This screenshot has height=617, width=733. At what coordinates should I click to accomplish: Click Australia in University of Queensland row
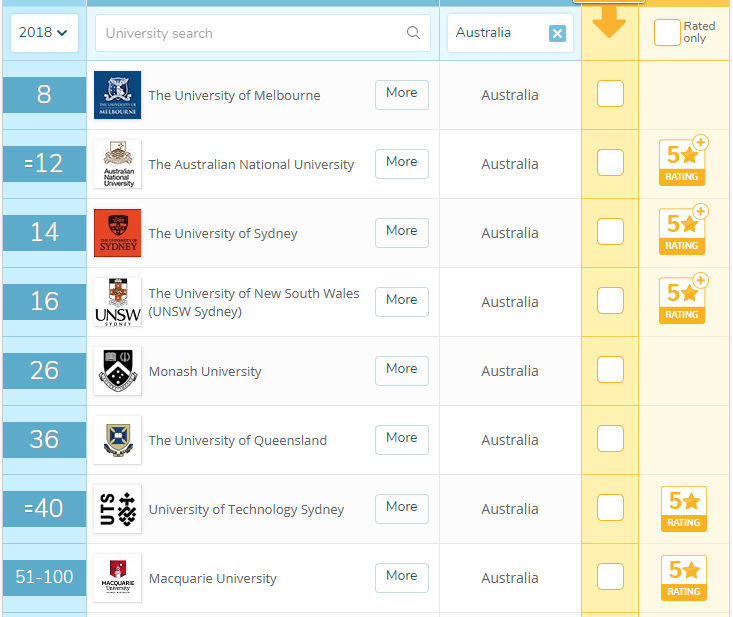[x=510, y=440]
